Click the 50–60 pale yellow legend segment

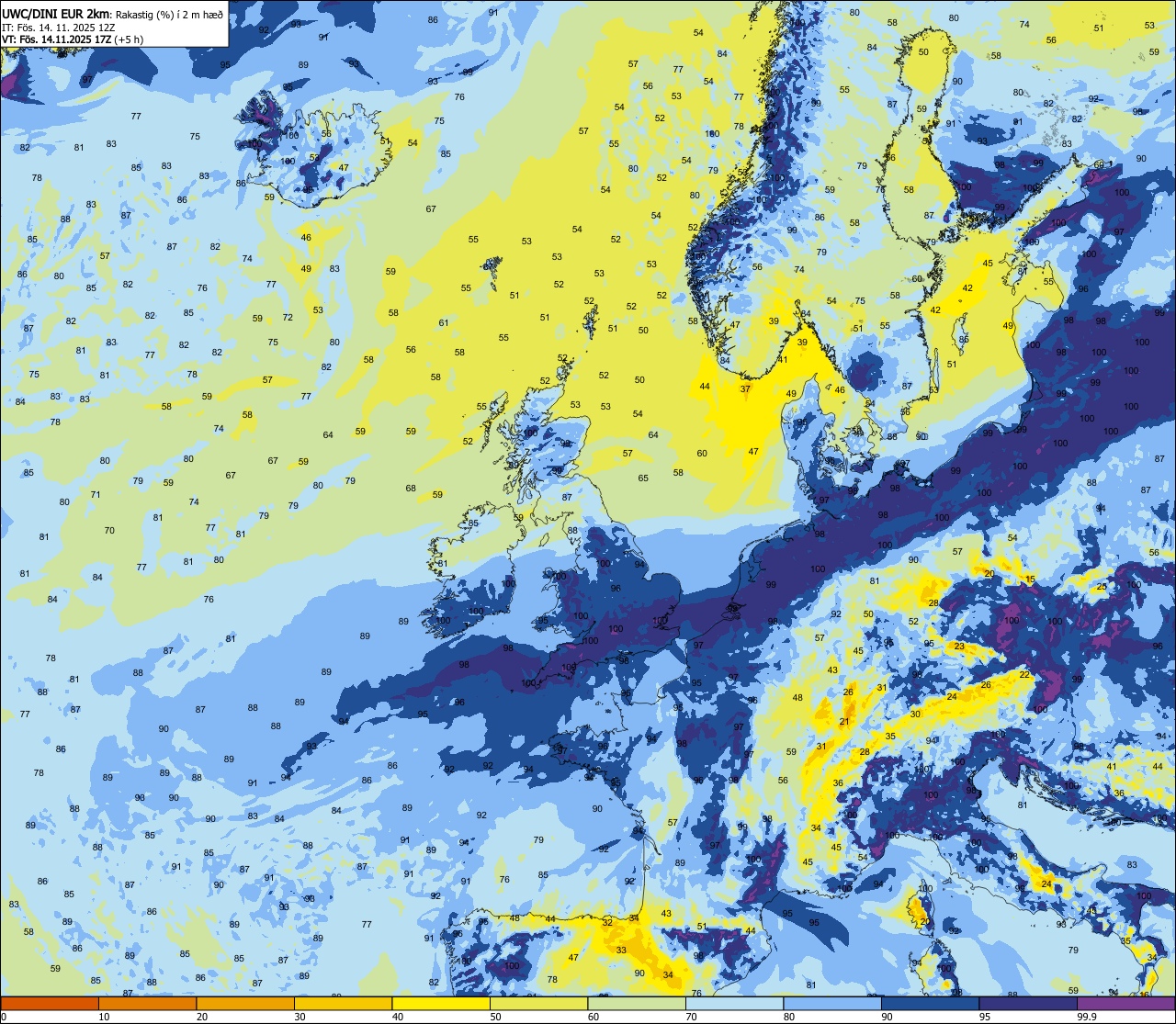tap(538, 1003)
